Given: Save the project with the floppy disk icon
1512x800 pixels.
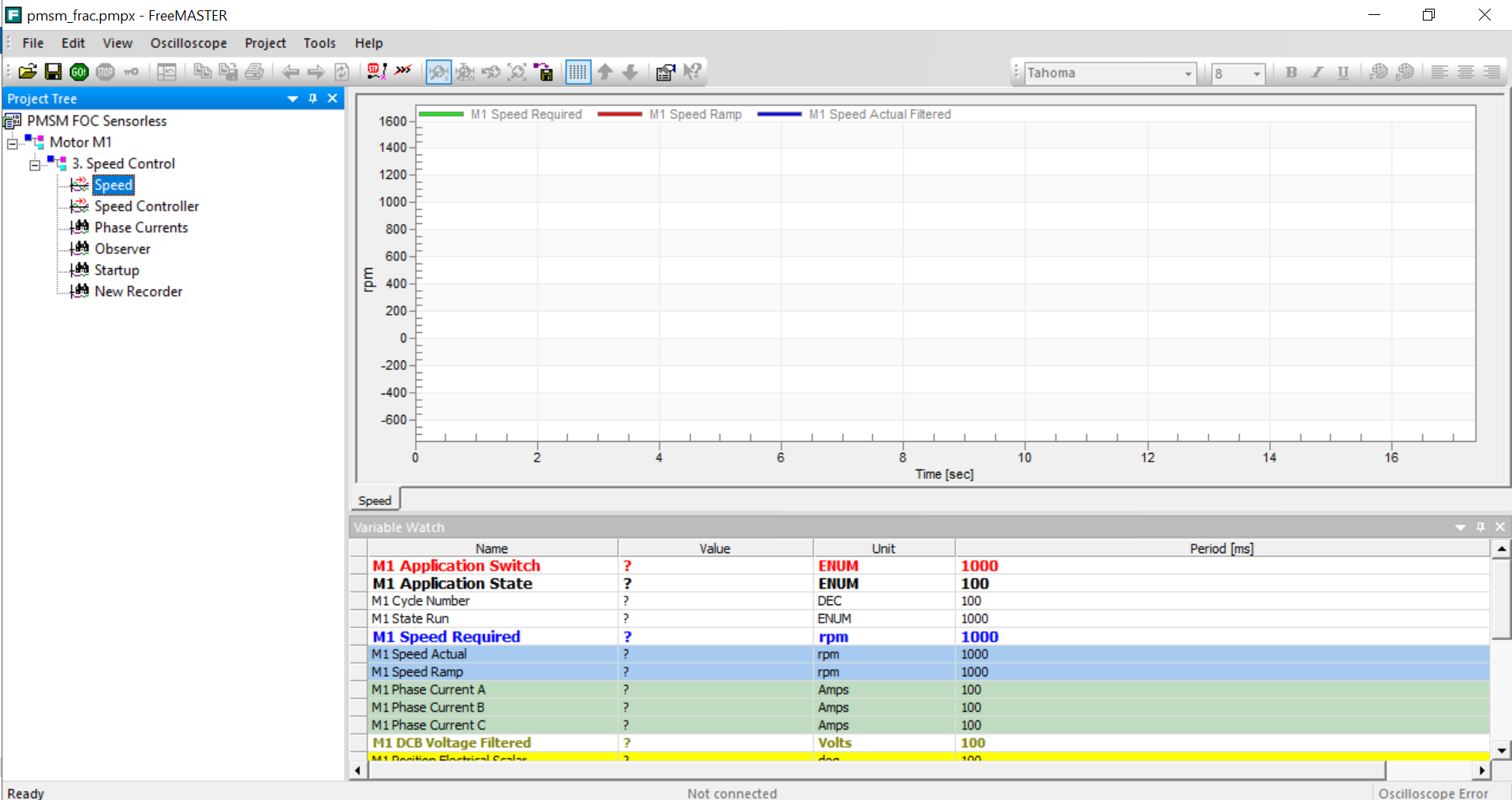Looking at the screenshot, I should point(53,73).
